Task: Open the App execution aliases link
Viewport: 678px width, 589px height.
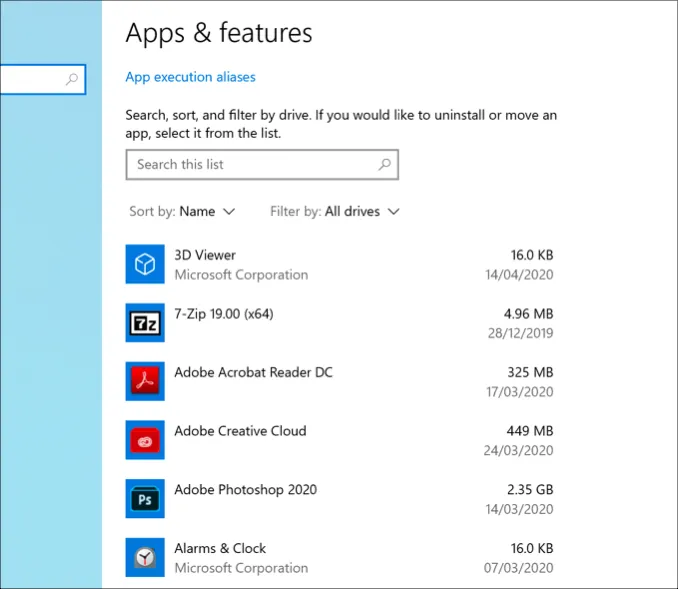Action: click(x=190, y=77)
